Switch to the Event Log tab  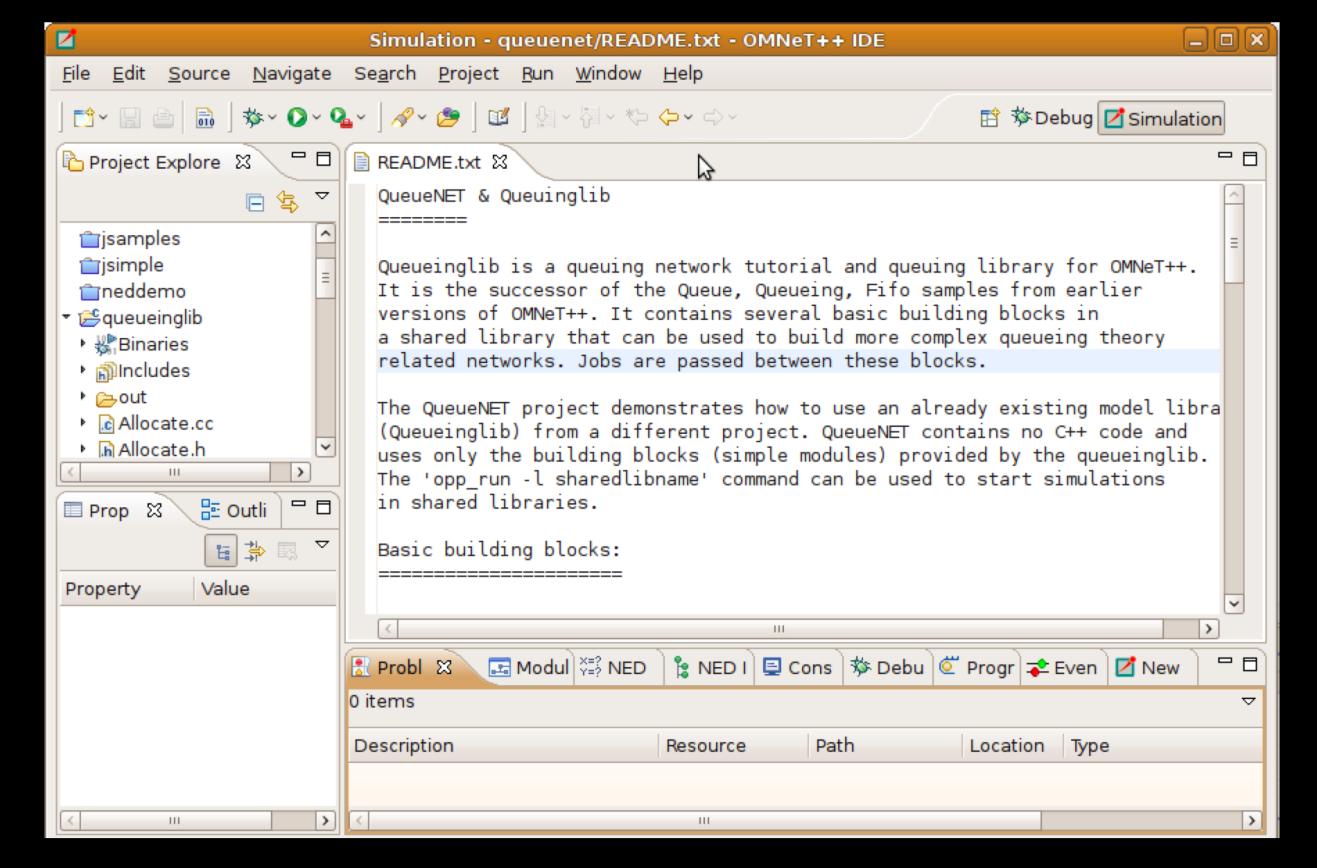click(1062, 668)
